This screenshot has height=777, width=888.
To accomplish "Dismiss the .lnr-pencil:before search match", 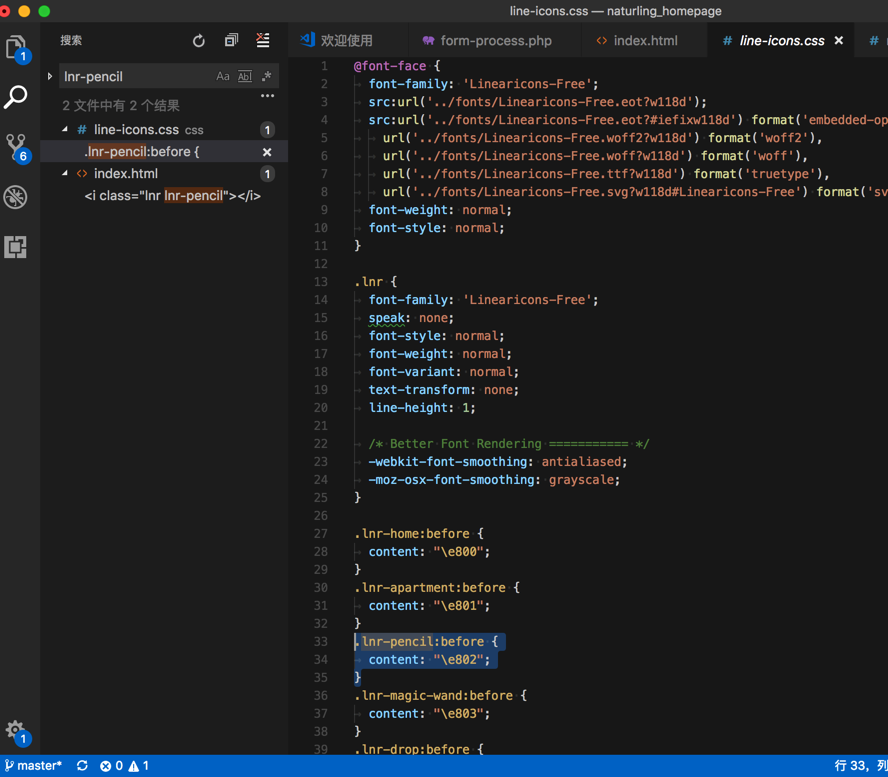I will (267, 152).
